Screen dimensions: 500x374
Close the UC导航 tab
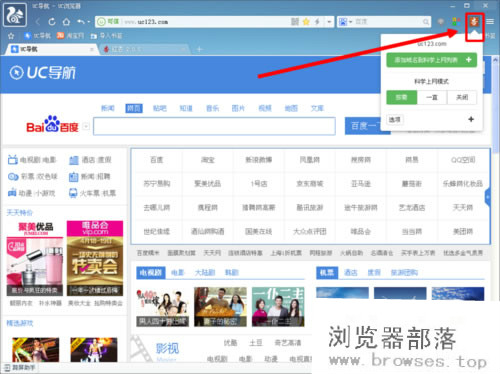click(92, 49)
